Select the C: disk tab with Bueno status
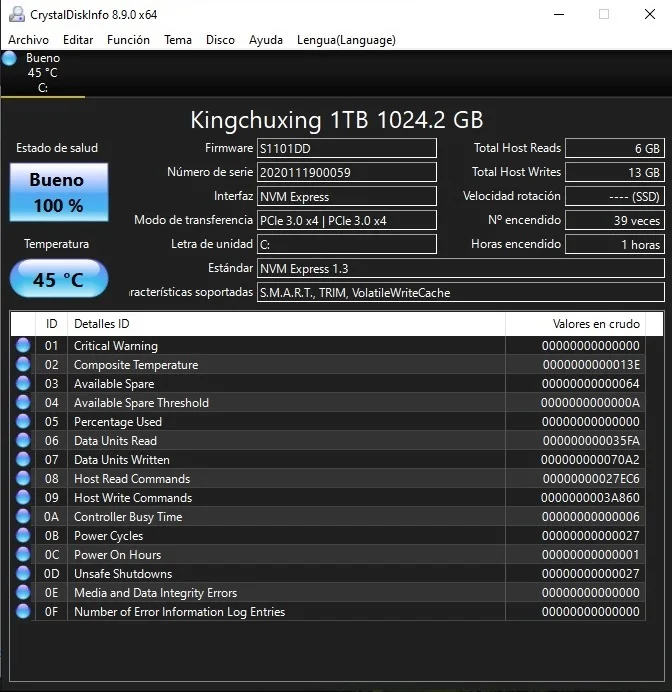The height and width of the screenshot is (692, 672). click(43, 73)
